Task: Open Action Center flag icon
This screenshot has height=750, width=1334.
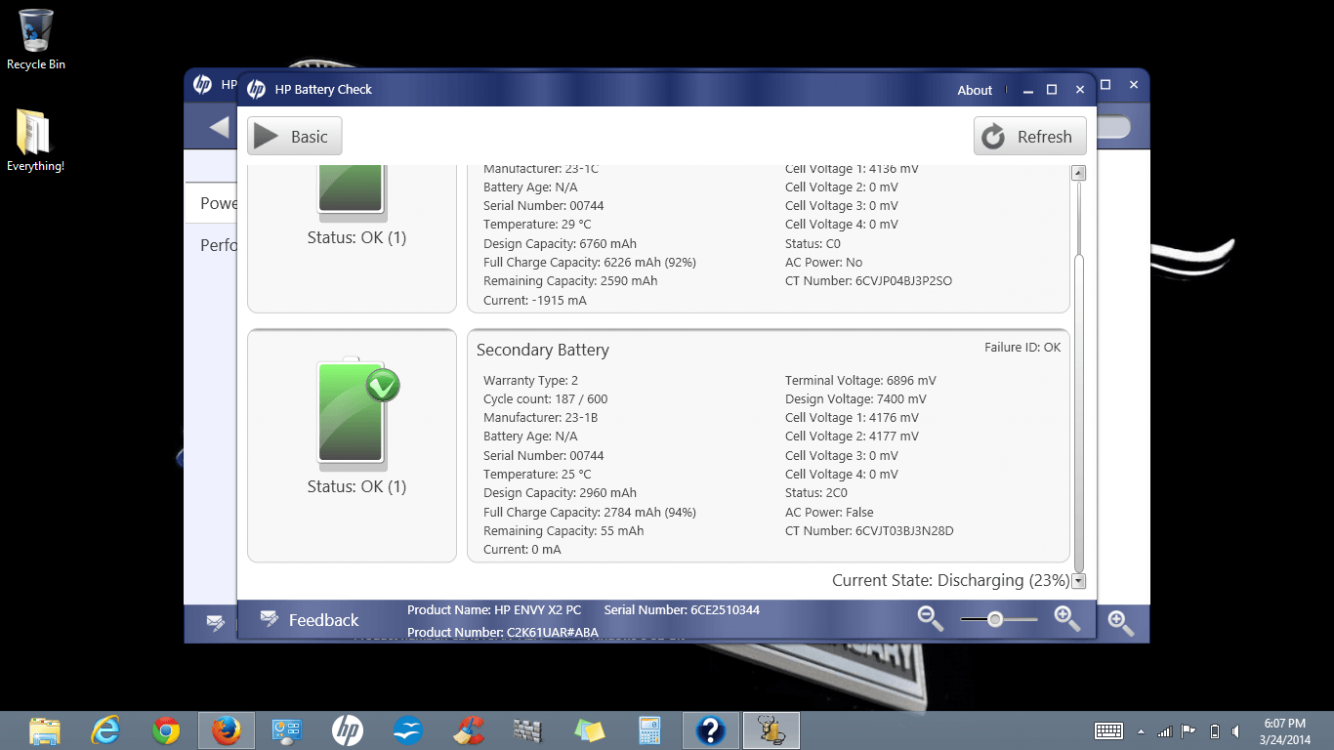Action: (1189, 731)
